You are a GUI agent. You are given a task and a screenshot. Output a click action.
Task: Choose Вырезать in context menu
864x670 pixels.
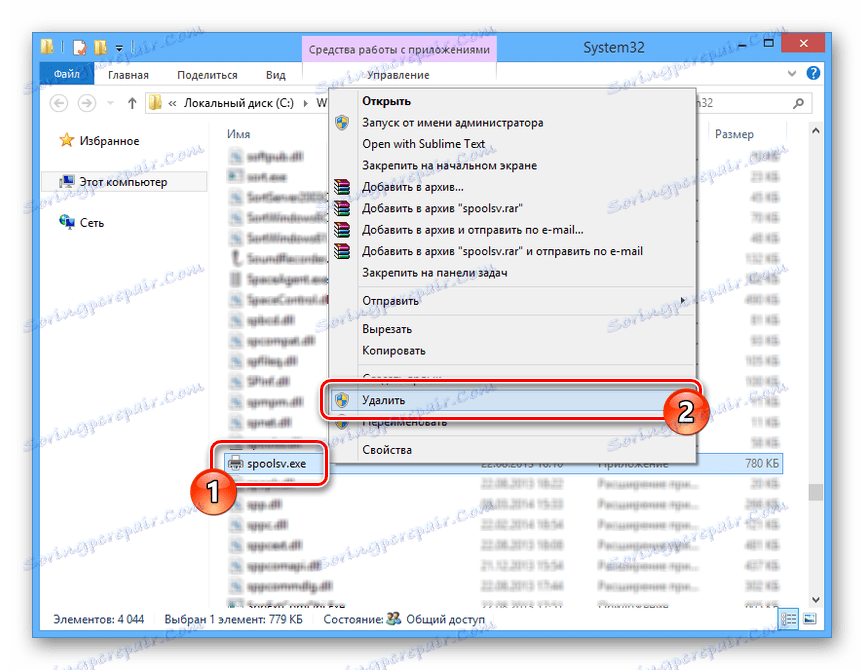coord(512,329)
